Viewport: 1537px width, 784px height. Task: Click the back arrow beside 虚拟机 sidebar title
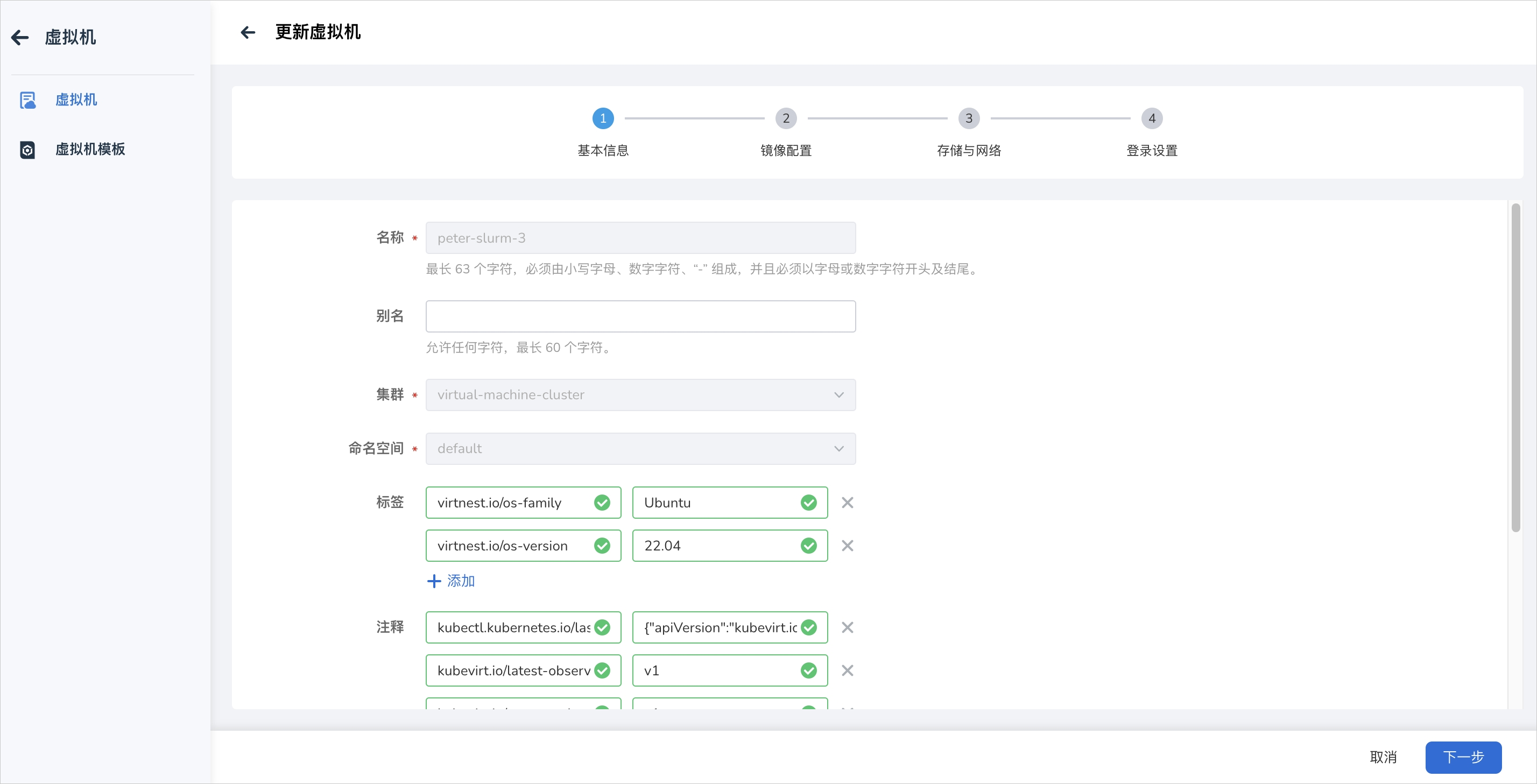[20, 38]
